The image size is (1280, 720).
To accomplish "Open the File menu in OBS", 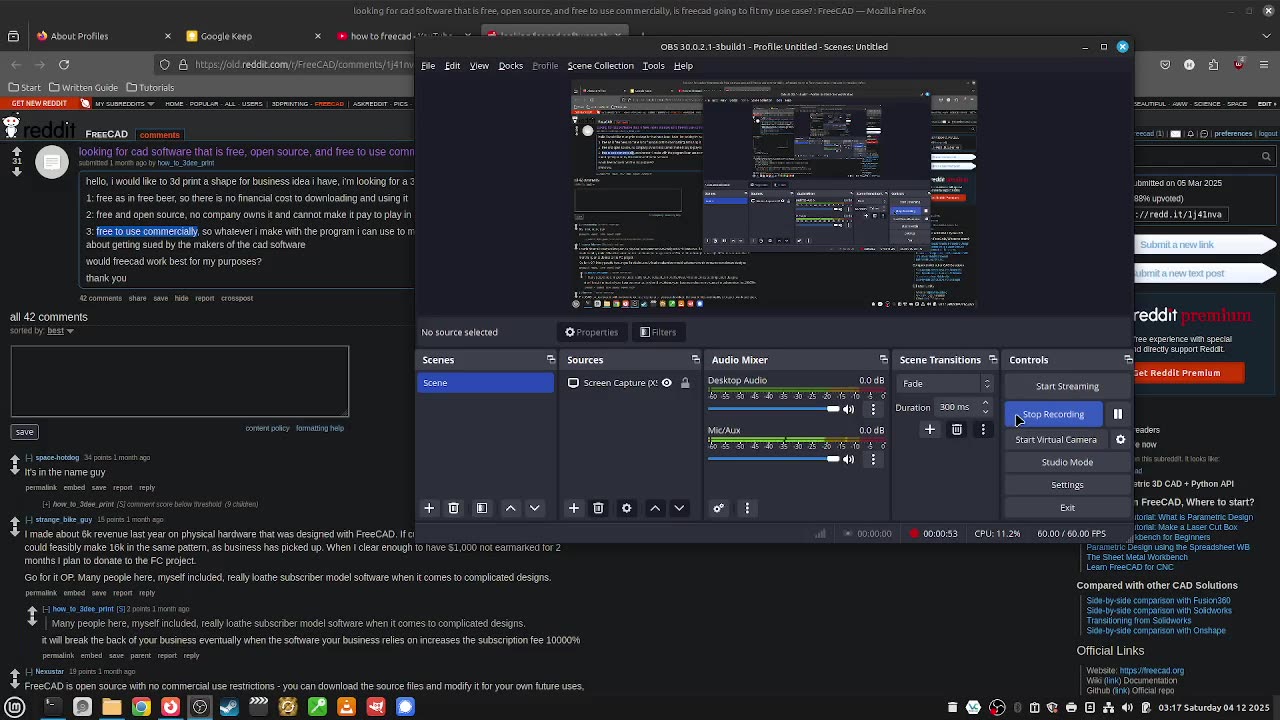I will (x=428, y=66).
